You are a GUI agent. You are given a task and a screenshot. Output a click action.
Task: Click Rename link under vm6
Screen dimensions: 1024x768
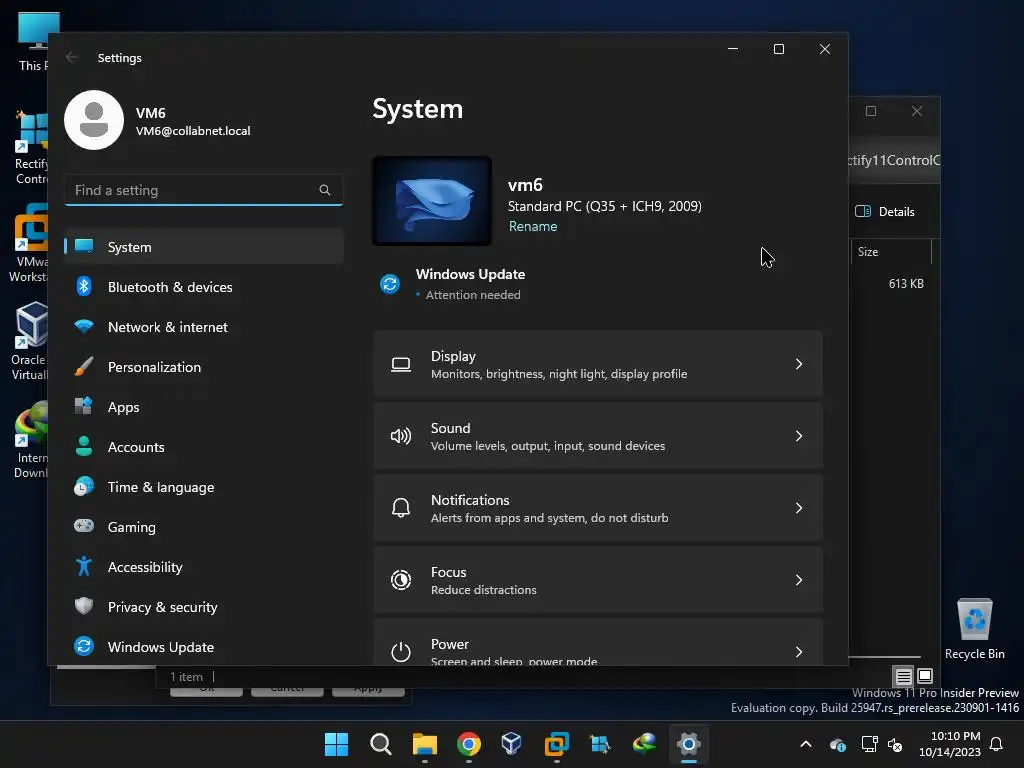tap(533, 226)
